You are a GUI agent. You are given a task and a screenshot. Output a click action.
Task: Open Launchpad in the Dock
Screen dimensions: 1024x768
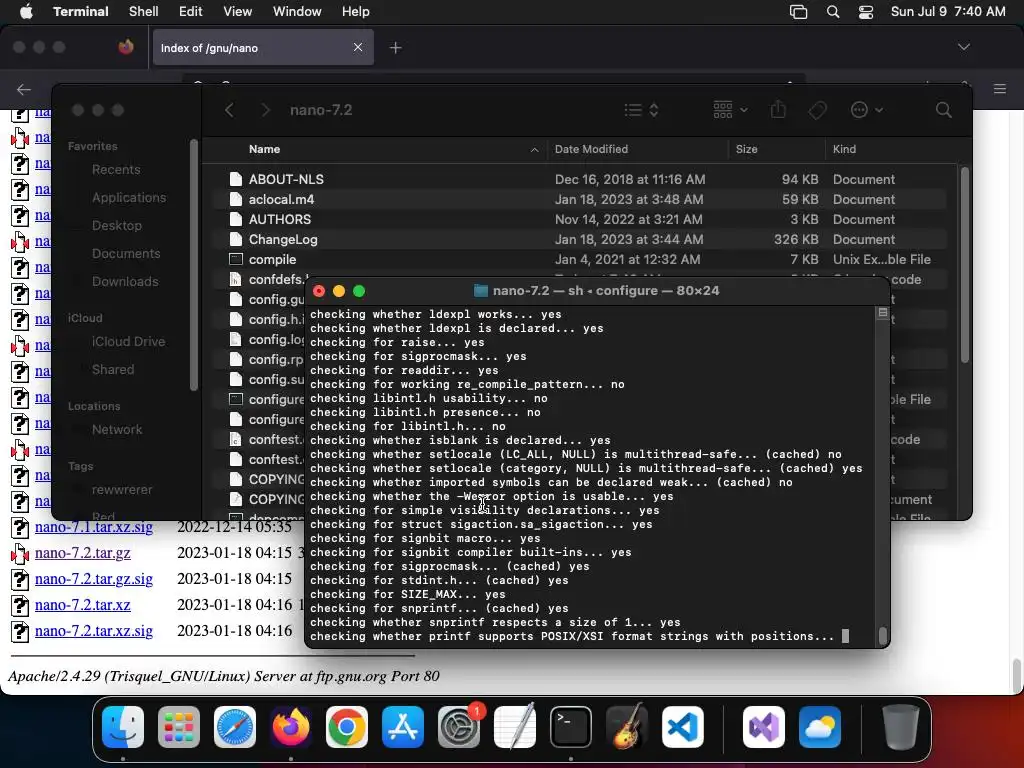(179, 727)
